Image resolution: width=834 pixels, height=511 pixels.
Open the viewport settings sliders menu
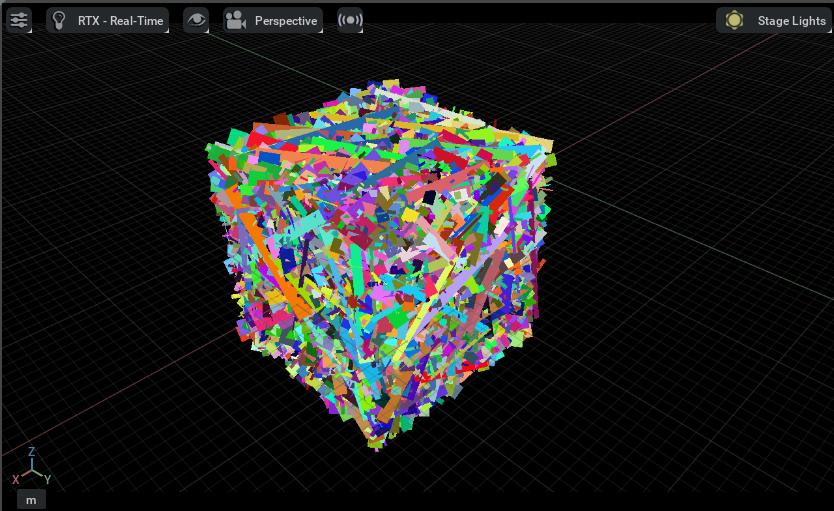[x=20, y=20]
